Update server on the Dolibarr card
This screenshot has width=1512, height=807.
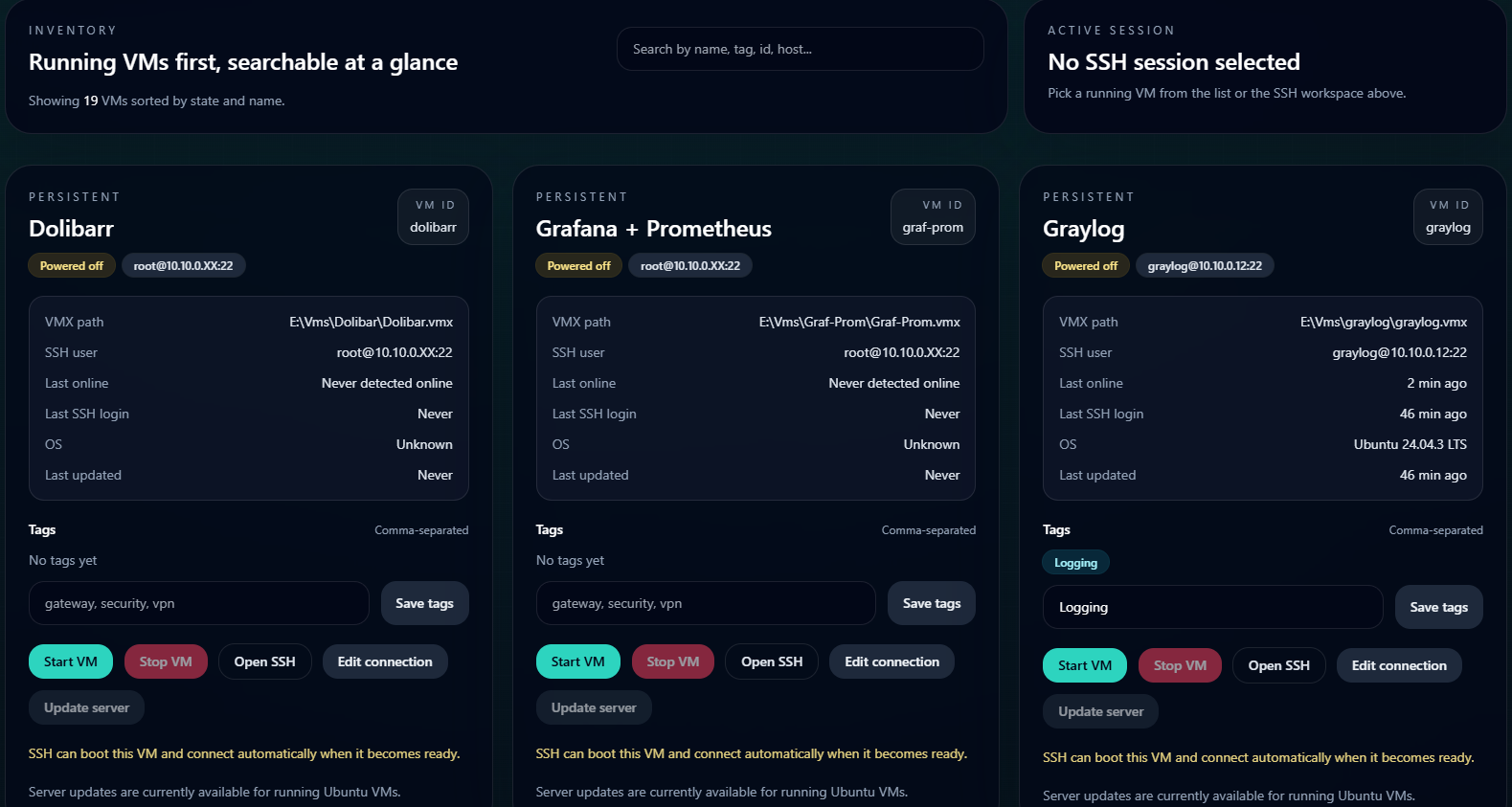(86, 707)
